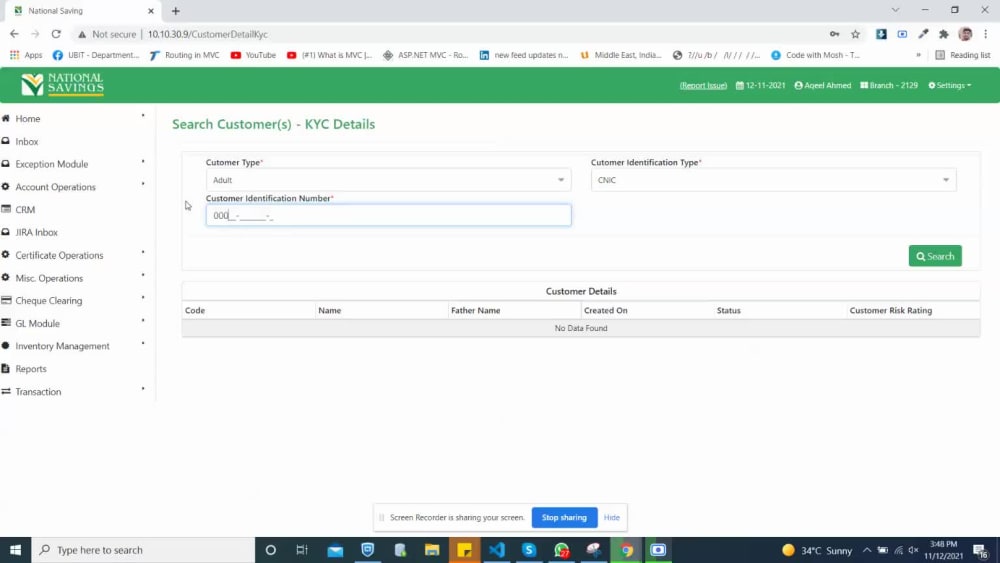Open Settings dropdown in header
The image size is (1000, 563).
[950, 85]
